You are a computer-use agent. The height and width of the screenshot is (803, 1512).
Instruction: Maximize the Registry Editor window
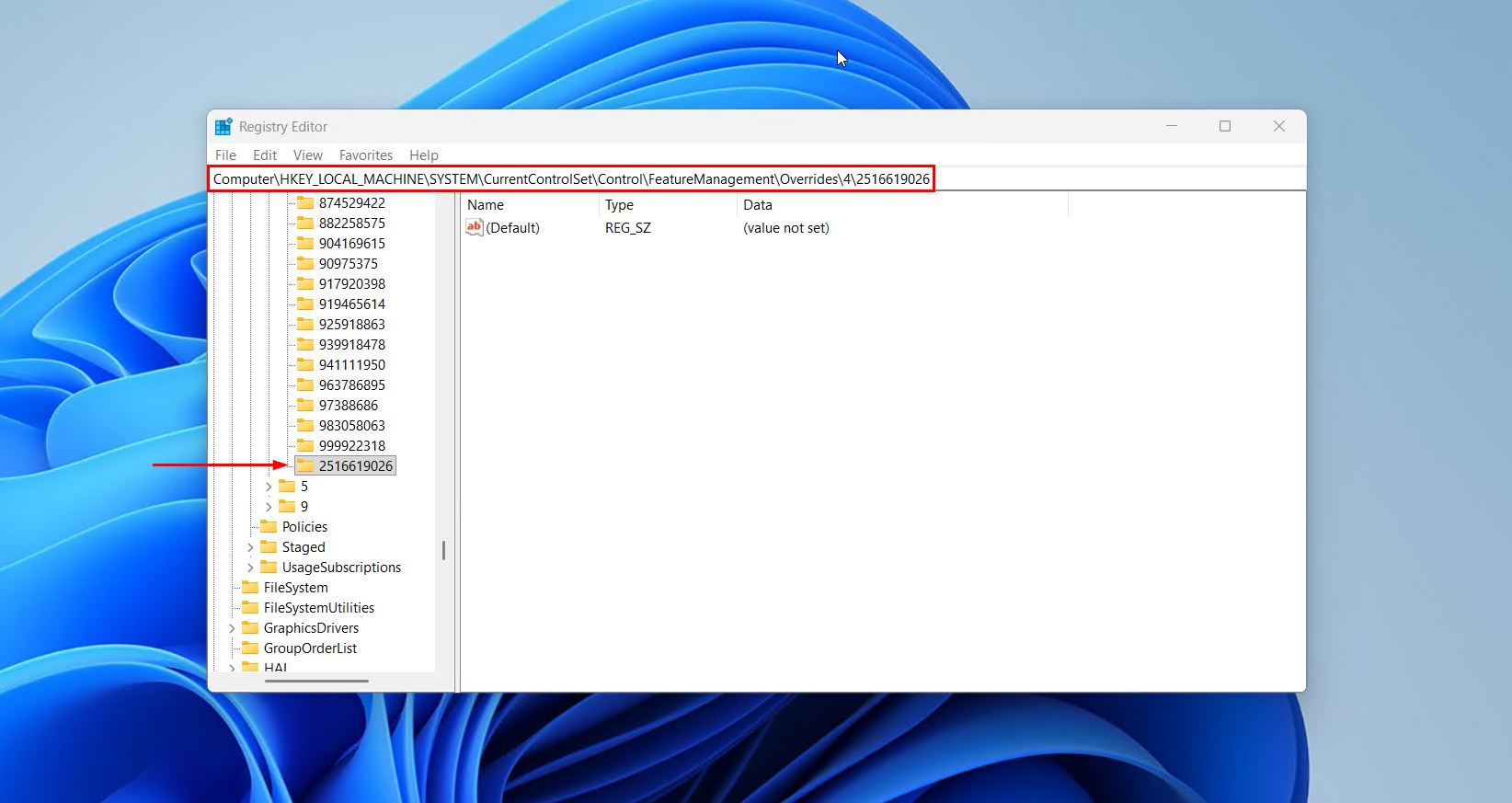click(1225, 126)
